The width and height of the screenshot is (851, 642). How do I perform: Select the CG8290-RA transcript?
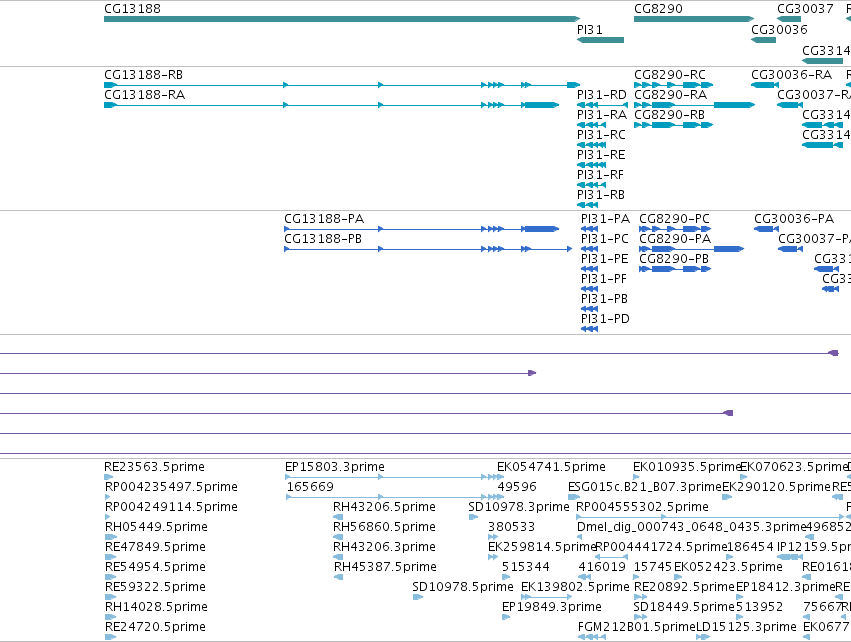tap(694, 105)
